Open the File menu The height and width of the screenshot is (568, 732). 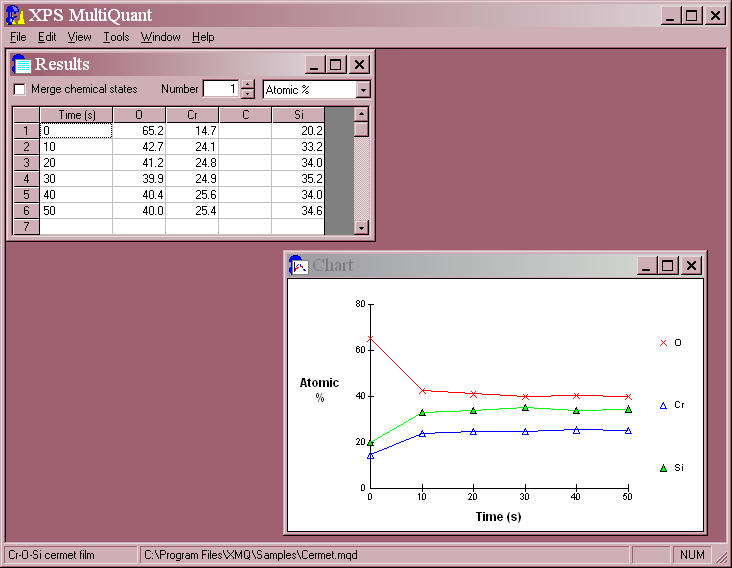pyautogui.click(x=18, y=37)
